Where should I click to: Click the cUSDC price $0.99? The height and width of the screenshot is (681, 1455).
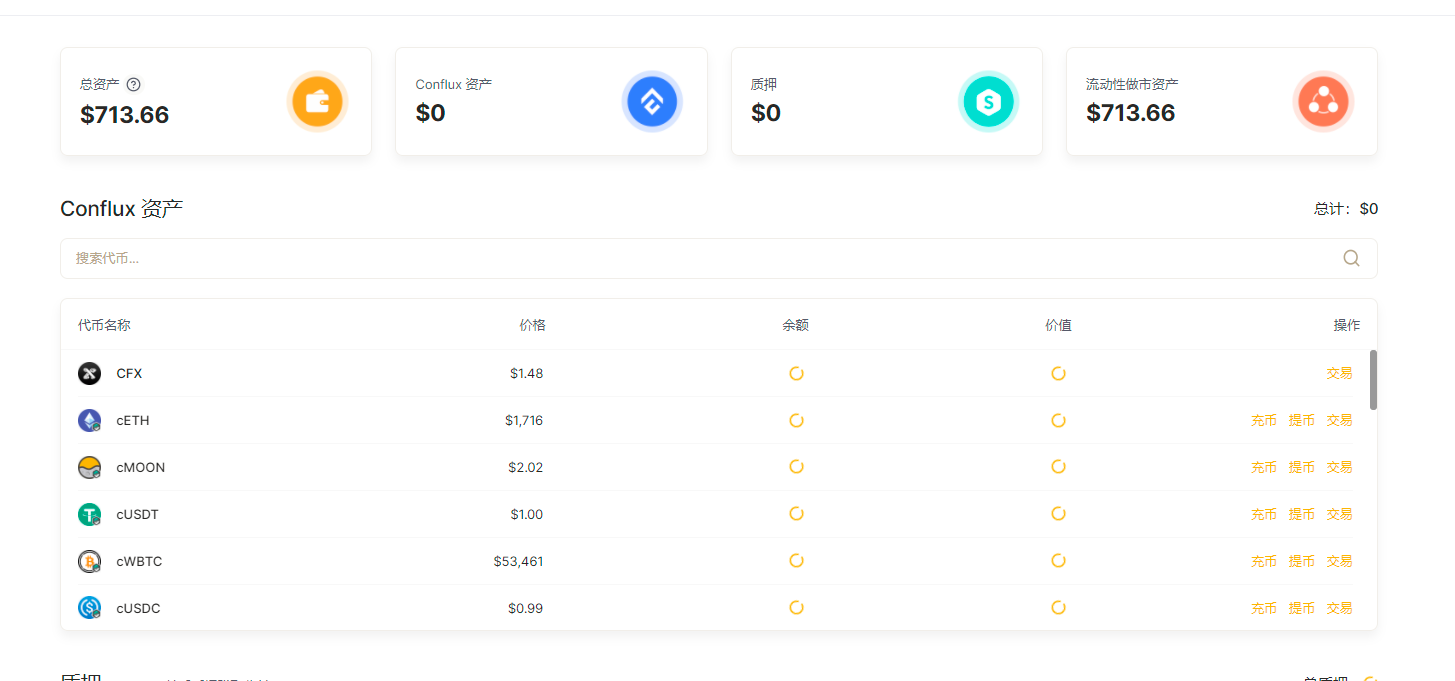pos(526,608)
